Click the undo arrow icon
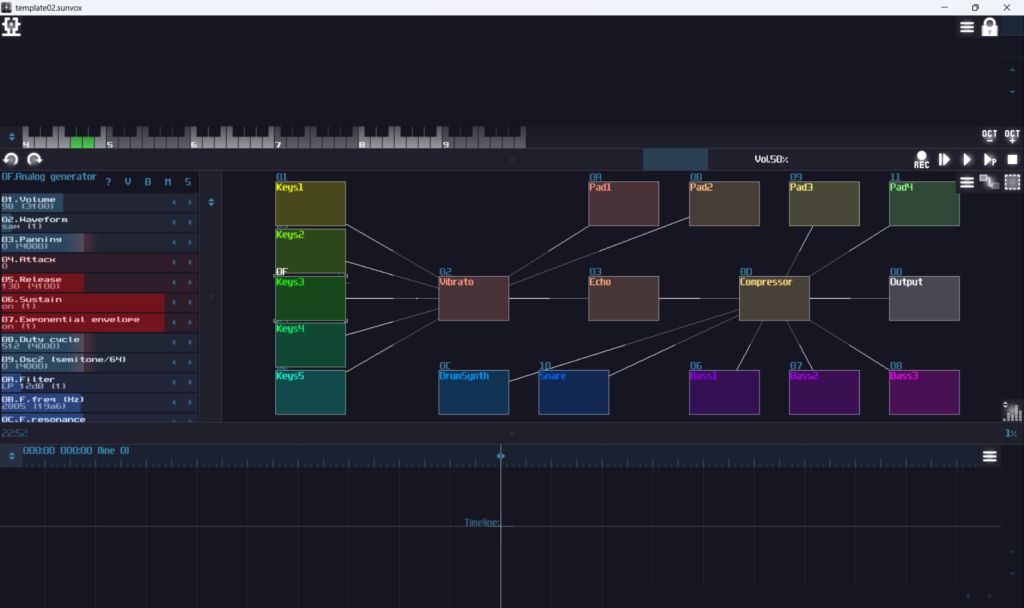This screenshot has height=608, width=1024. [11, 159]
